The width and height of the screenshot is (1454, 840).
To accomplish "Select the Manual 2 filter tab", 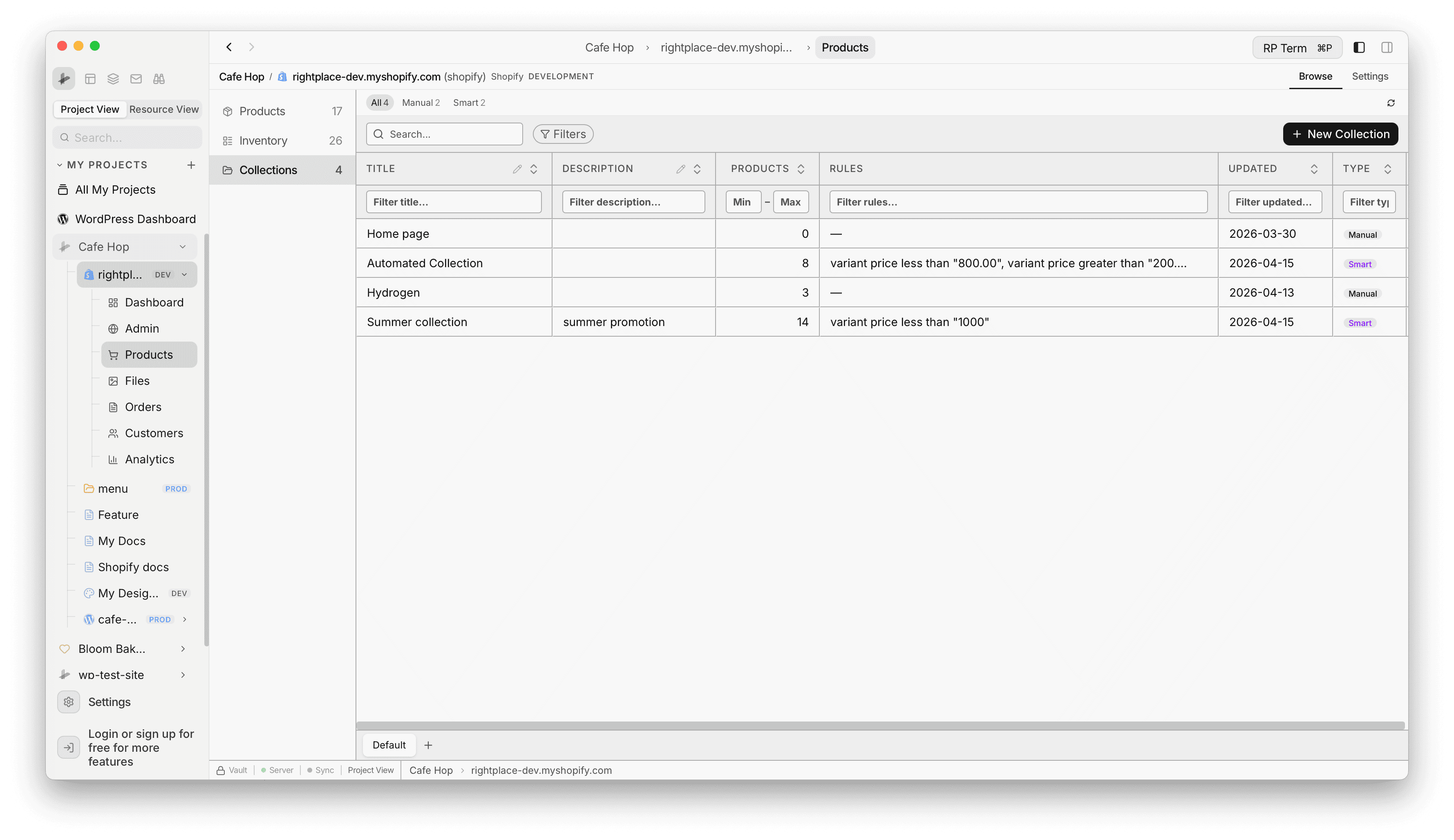I will [421, 102].
